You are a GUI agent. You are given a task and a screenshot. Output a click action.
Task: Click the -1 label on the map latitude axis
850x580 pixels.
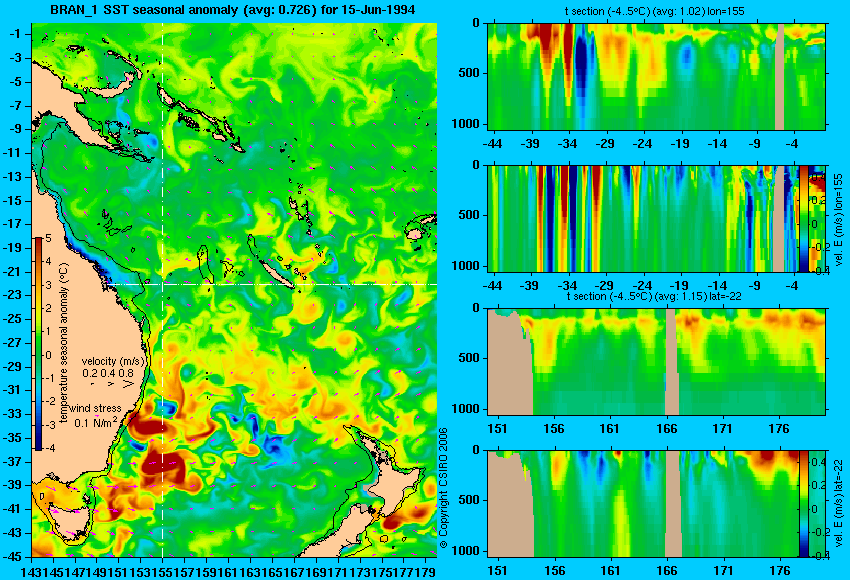[16, 34]
